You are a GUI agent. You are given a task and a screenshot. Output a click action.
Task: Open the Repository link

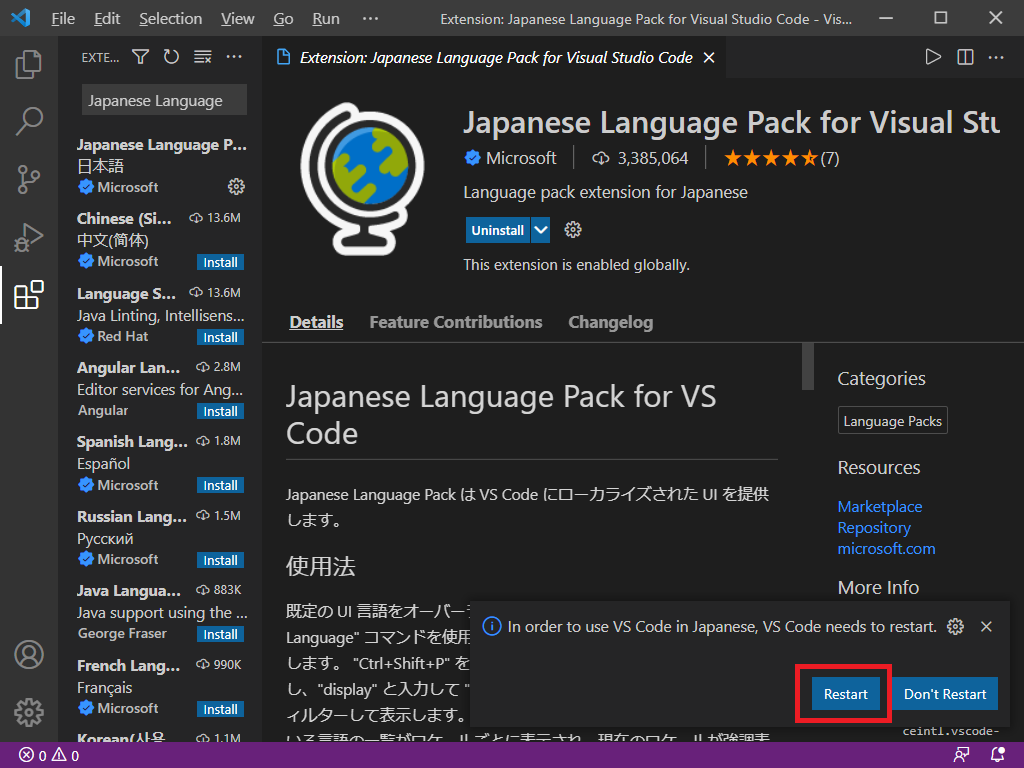pos(874,528)
